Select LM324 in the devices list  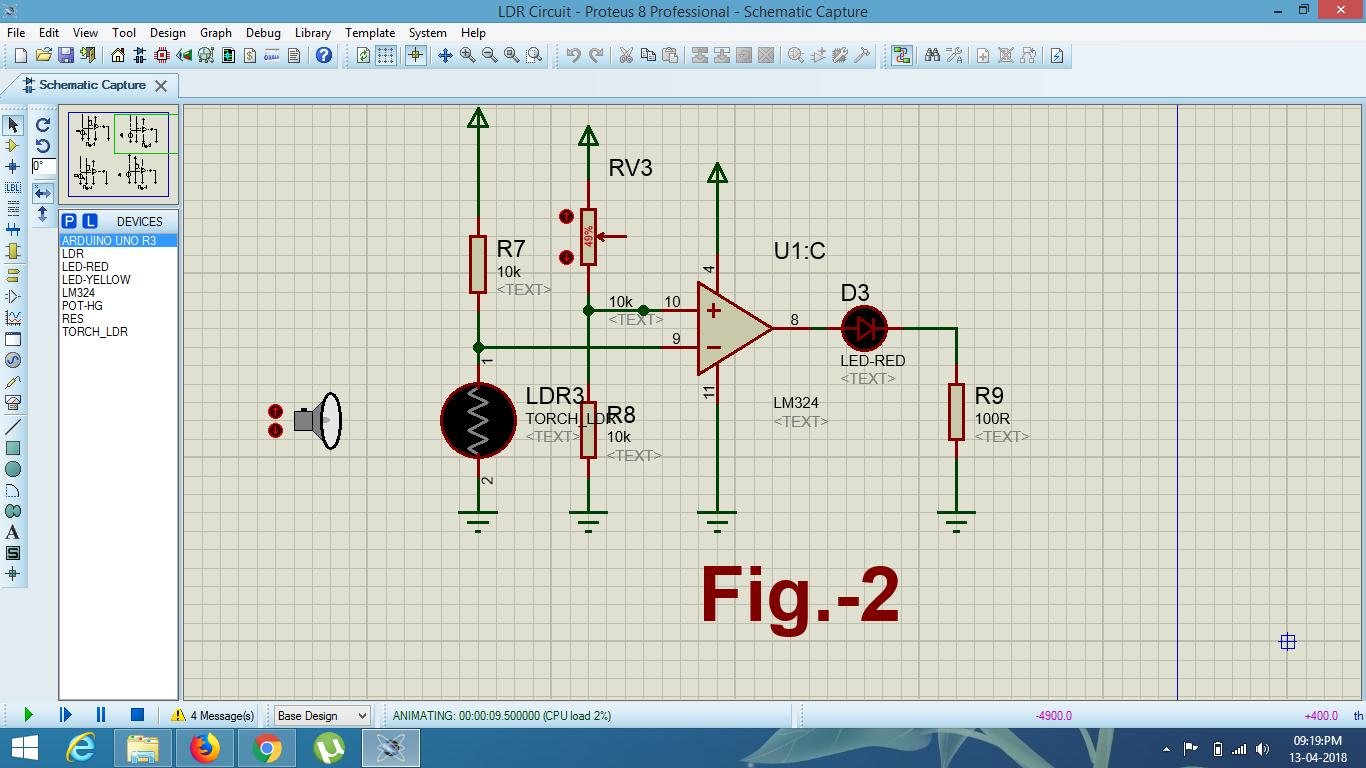(78, 293)
